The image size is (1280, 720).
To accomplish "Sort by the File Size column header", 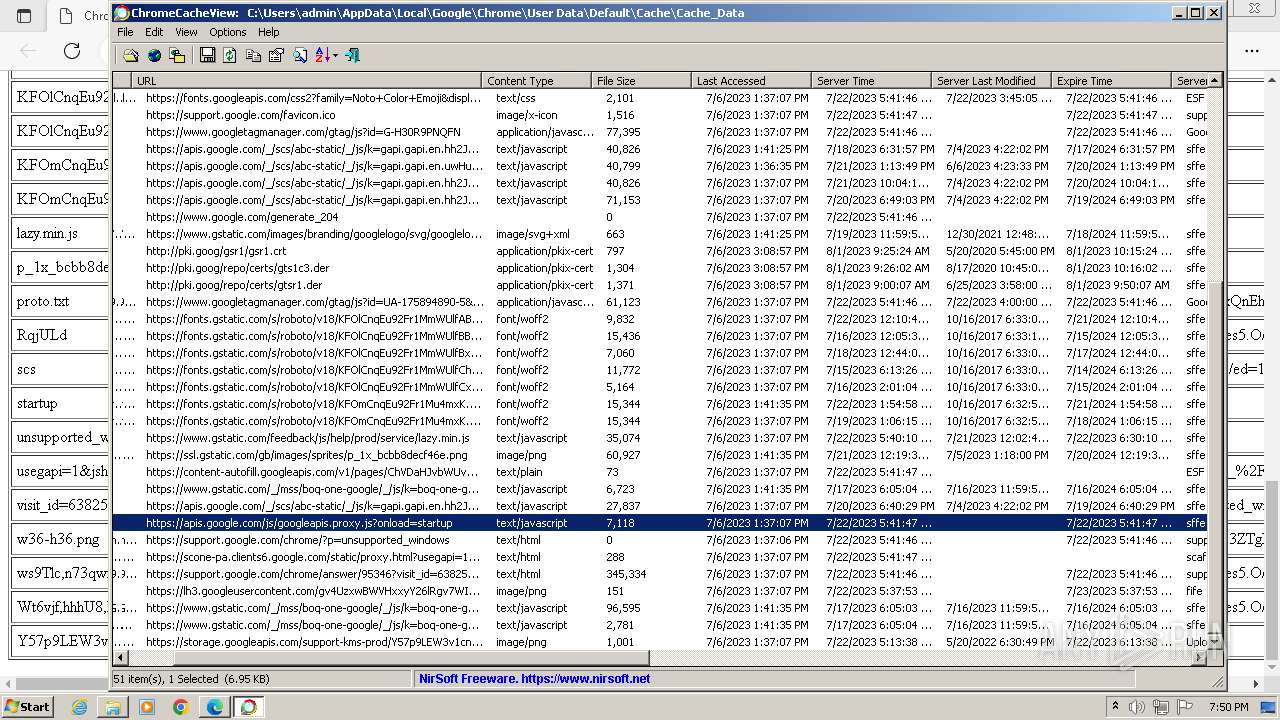I will (641, 81).
